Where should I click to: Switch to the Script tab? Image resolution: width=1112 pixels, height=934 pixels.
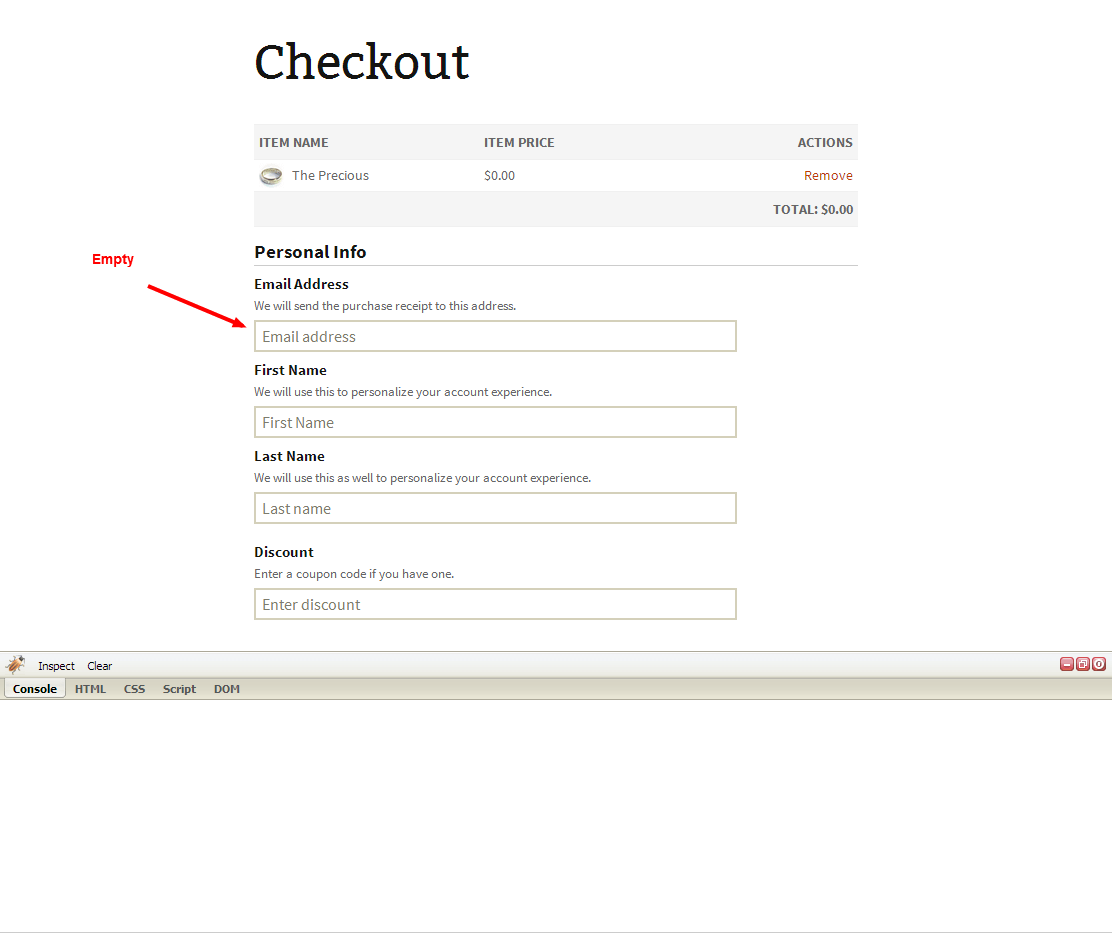tap(179, 689)
